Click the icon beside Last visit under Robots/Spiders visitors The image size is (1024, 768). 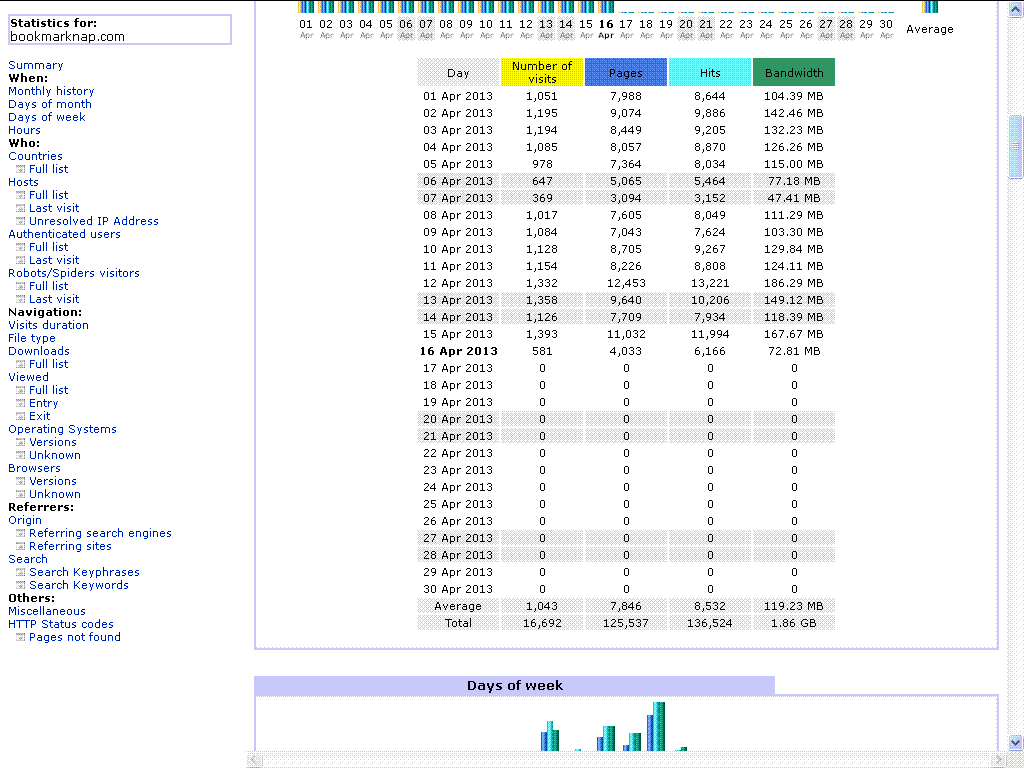(20, 299)
